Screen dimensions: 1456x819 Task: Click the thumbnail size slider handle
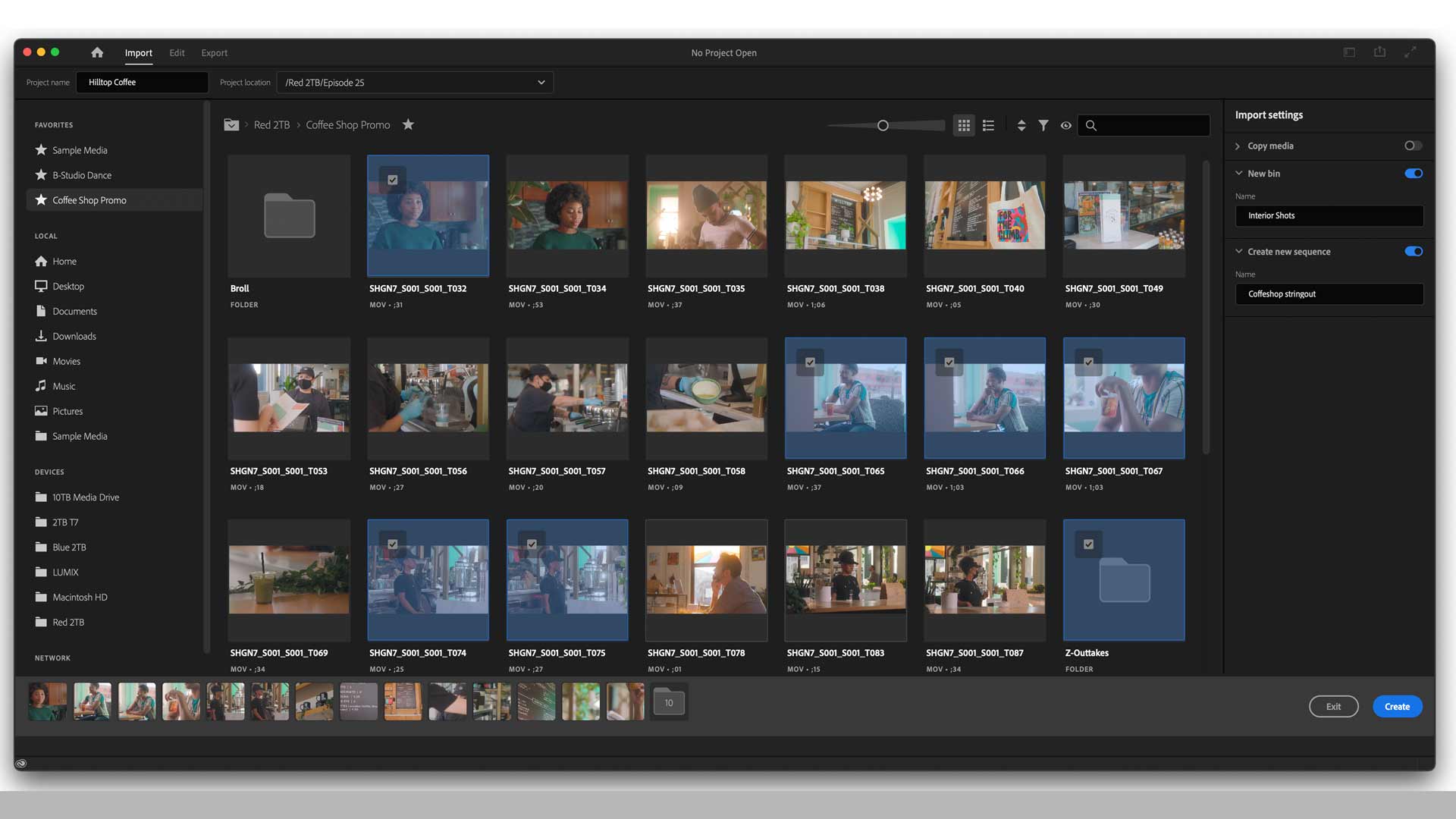(883, 126)
